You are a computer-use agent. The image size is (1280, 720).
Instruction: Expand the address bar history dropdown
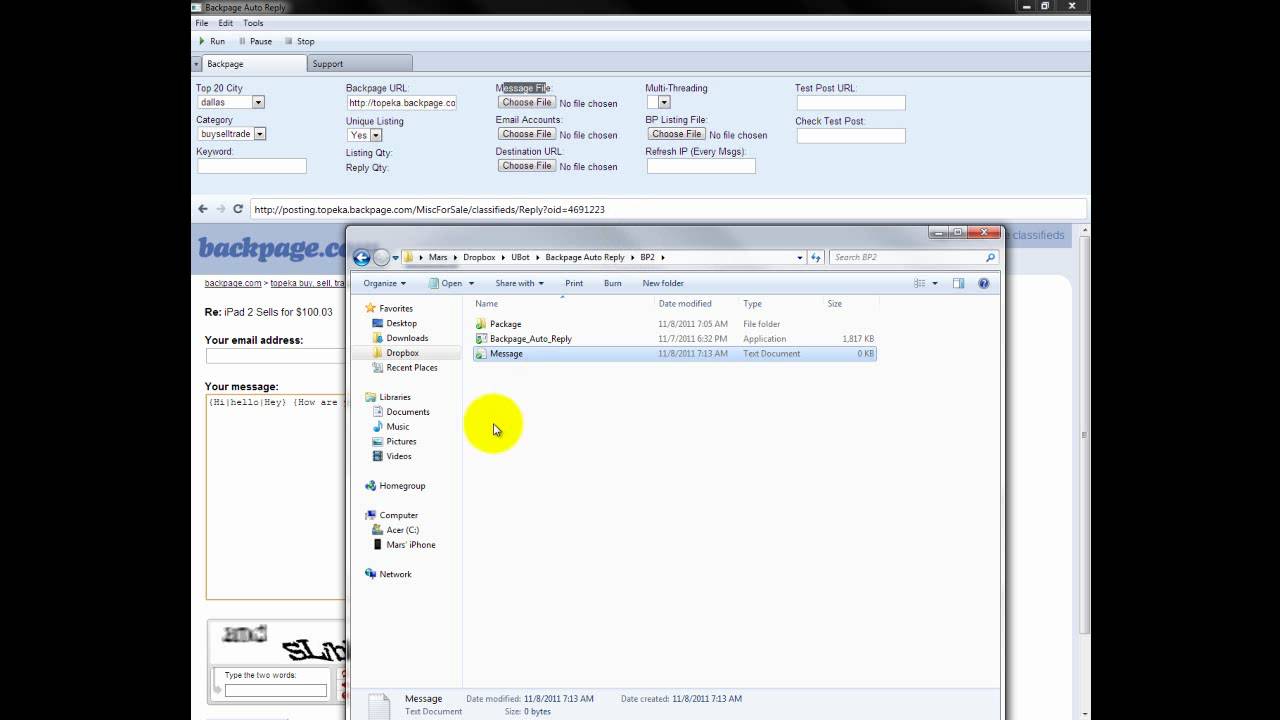799,257
